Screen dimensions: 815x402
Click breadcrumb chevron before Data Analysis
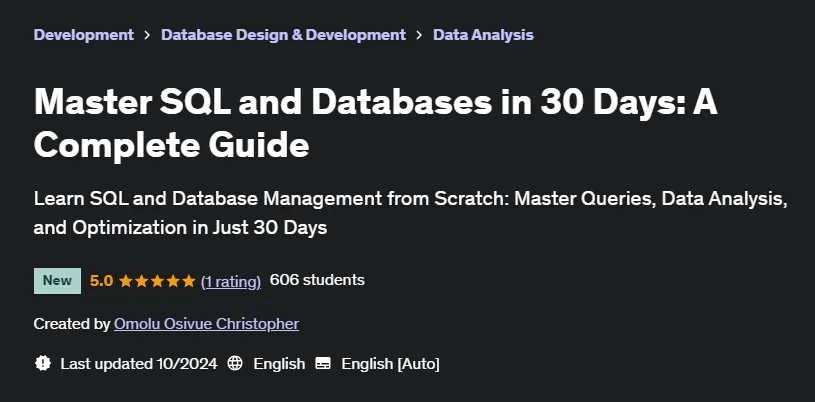(x=419, y=35)
